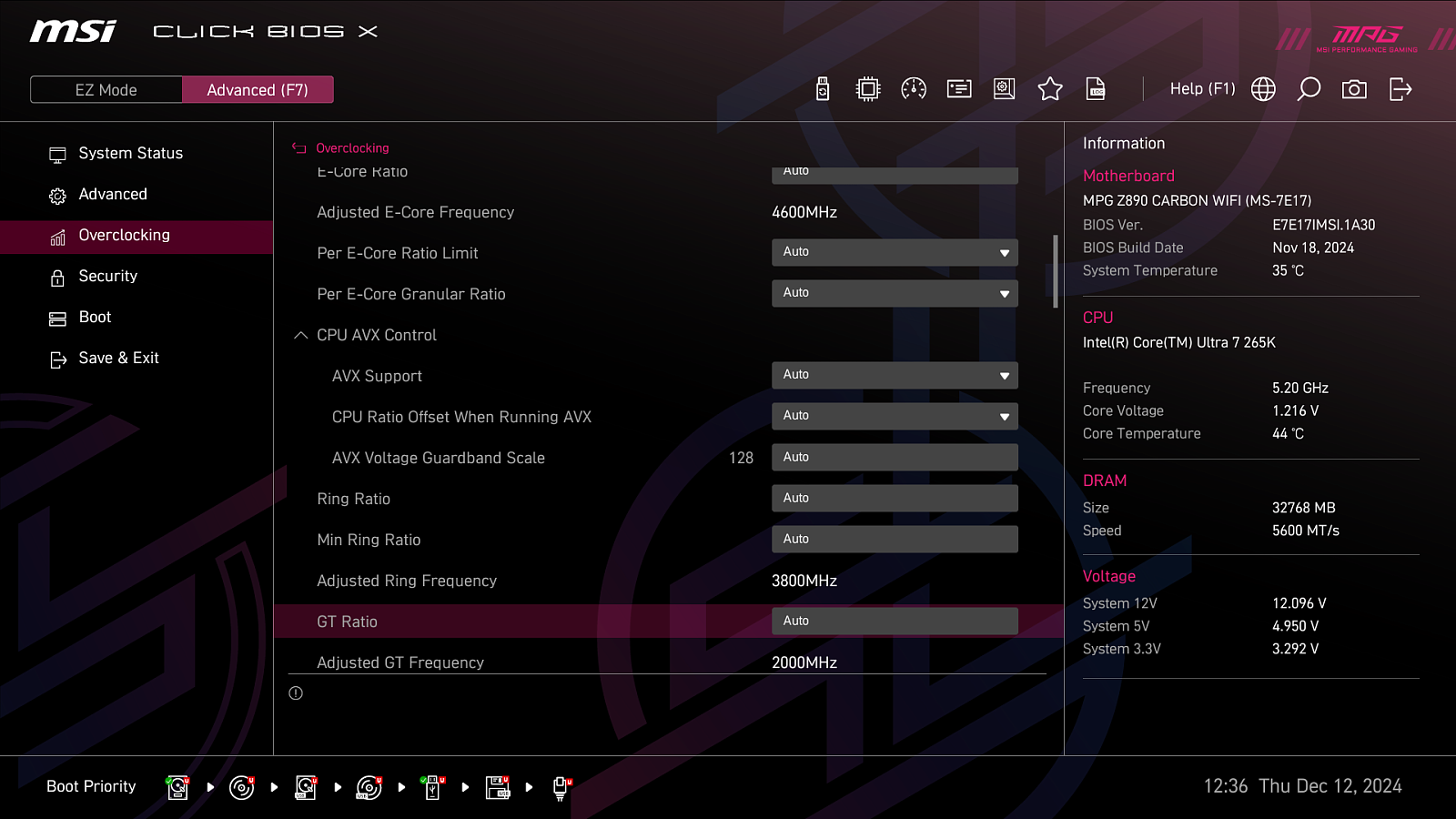Click the 128 guardband scale value
This screenshot has width=1456, height=819.
tap(741, 458)
